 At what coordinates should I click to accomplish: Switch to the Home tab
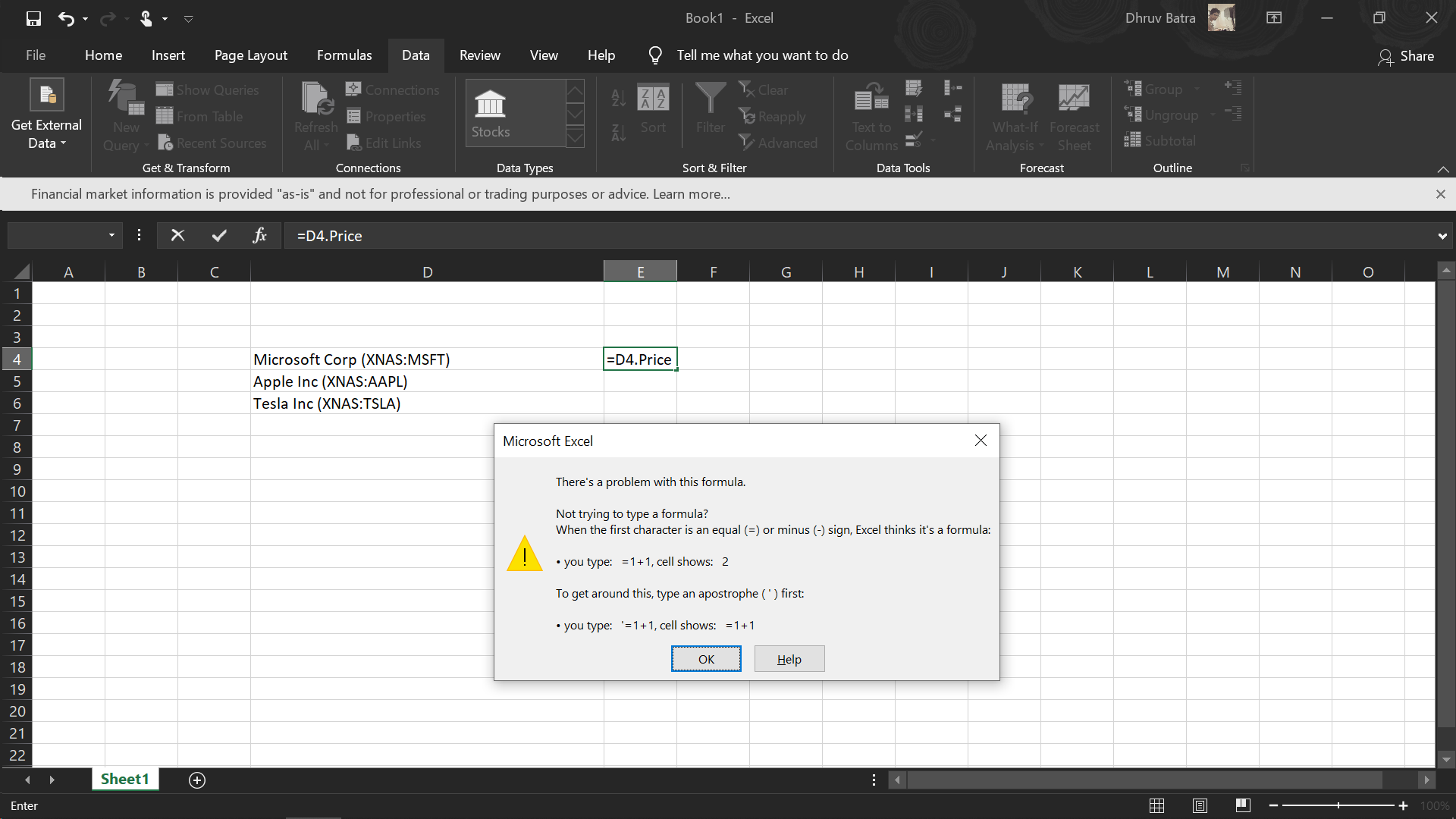[104, 55]
